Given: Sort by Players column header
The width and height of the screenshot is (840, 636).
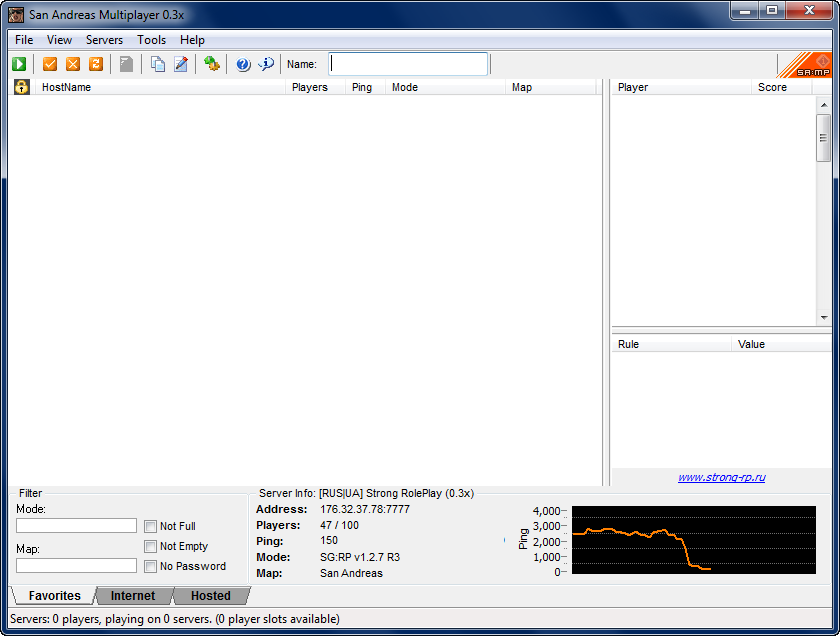Looking at the screenshot, I should click(x=315, y=87).
